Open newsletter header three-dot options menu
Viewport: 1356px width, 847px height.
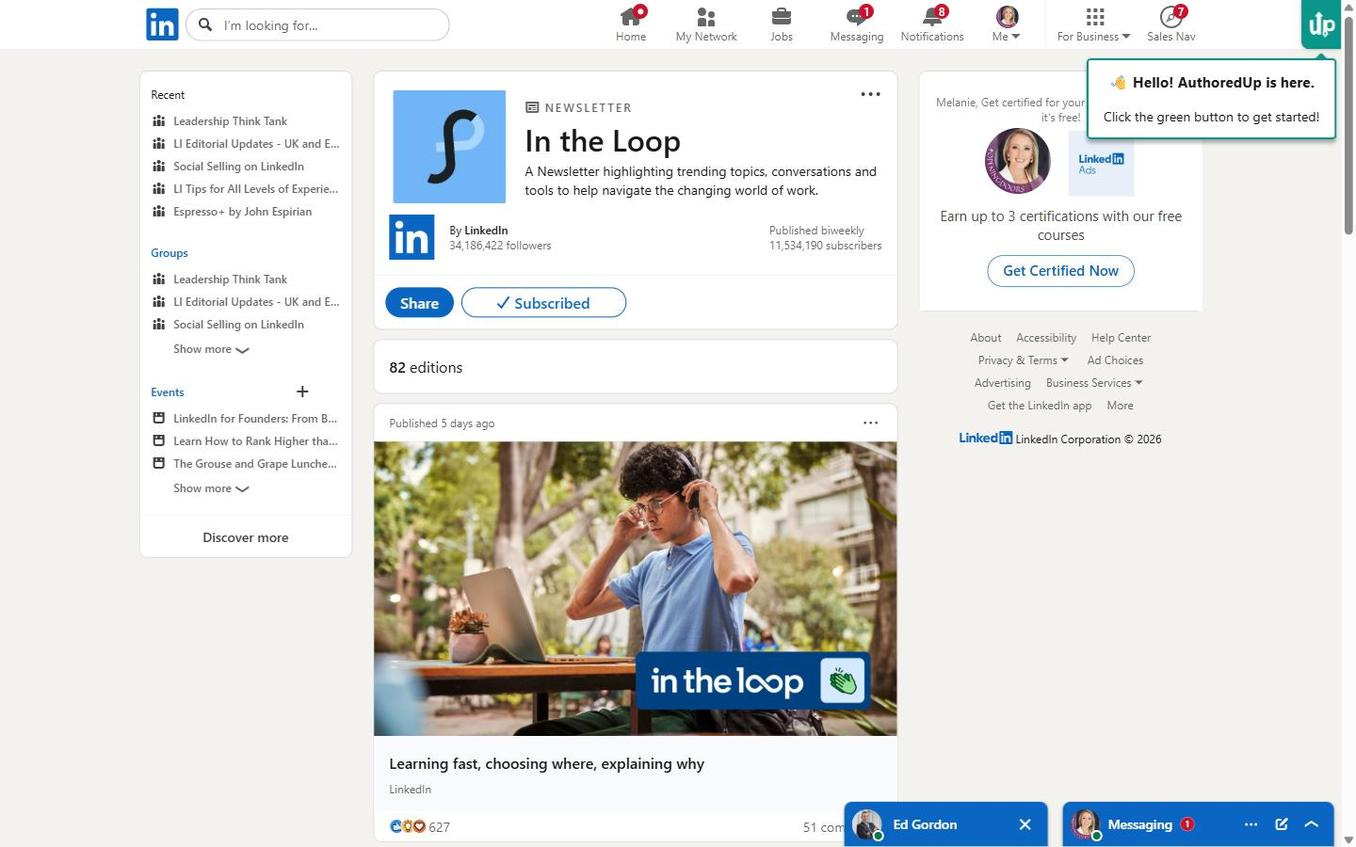pos(871,94)
